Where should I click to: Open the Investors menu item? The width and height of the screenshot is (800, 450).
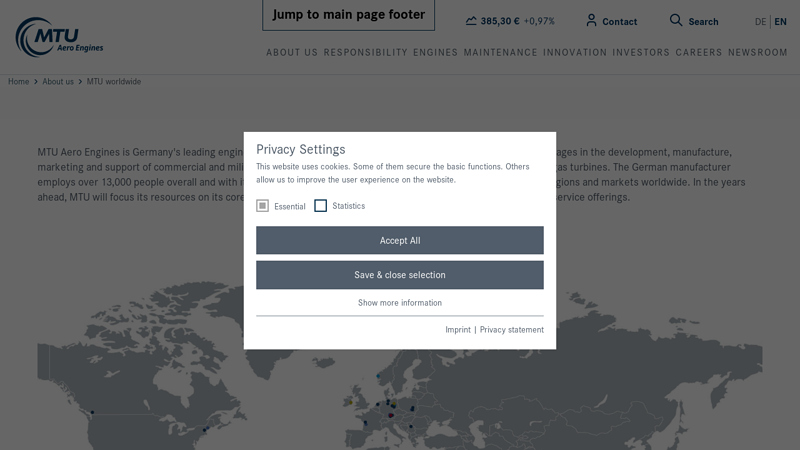click(x=641, y=53)
